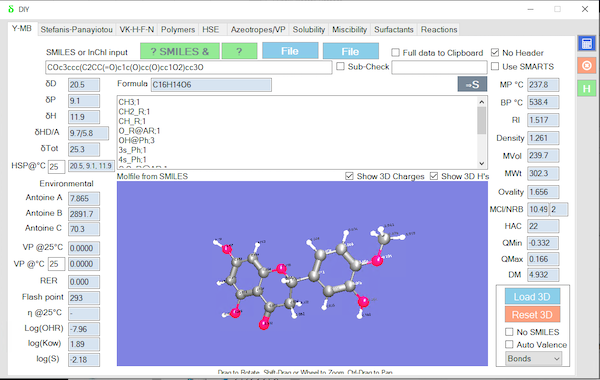Click scroll-down arrow of group list
This screenshot has width=600, height=380.
[482, 163]
